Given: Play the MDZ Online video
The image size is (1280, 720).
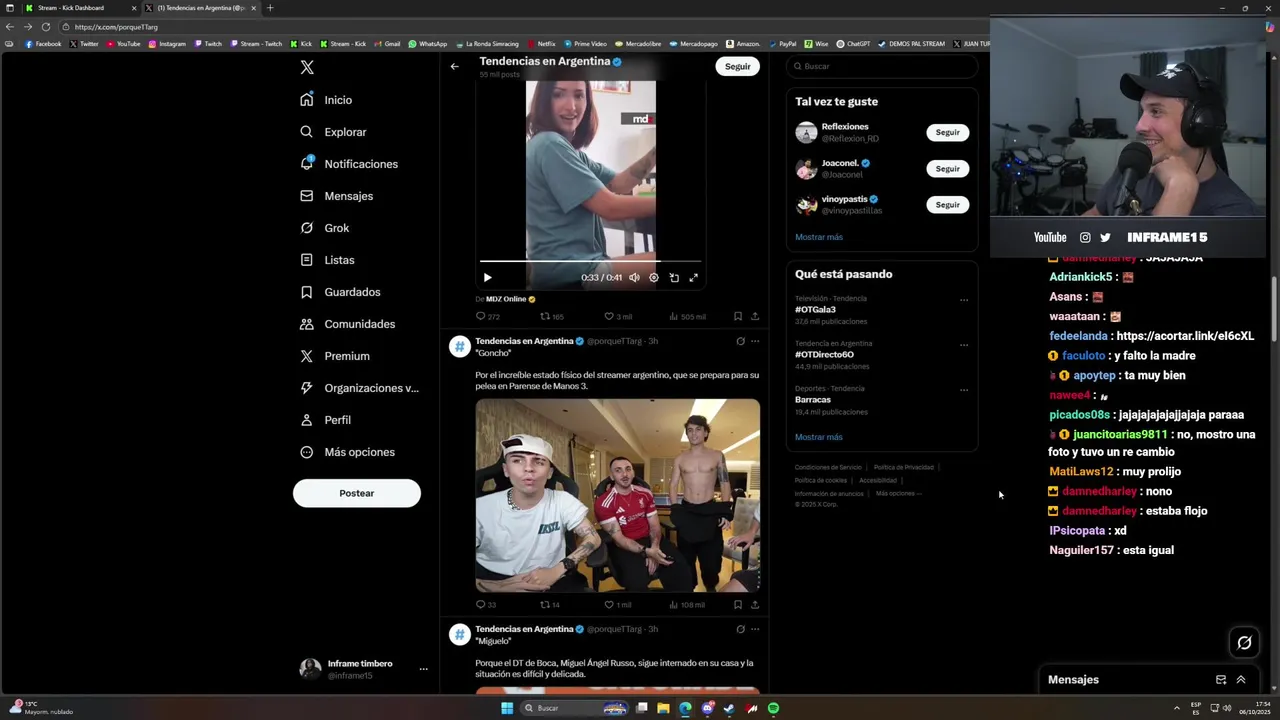Looking at the screenshot, I should (x=487, y=278).
